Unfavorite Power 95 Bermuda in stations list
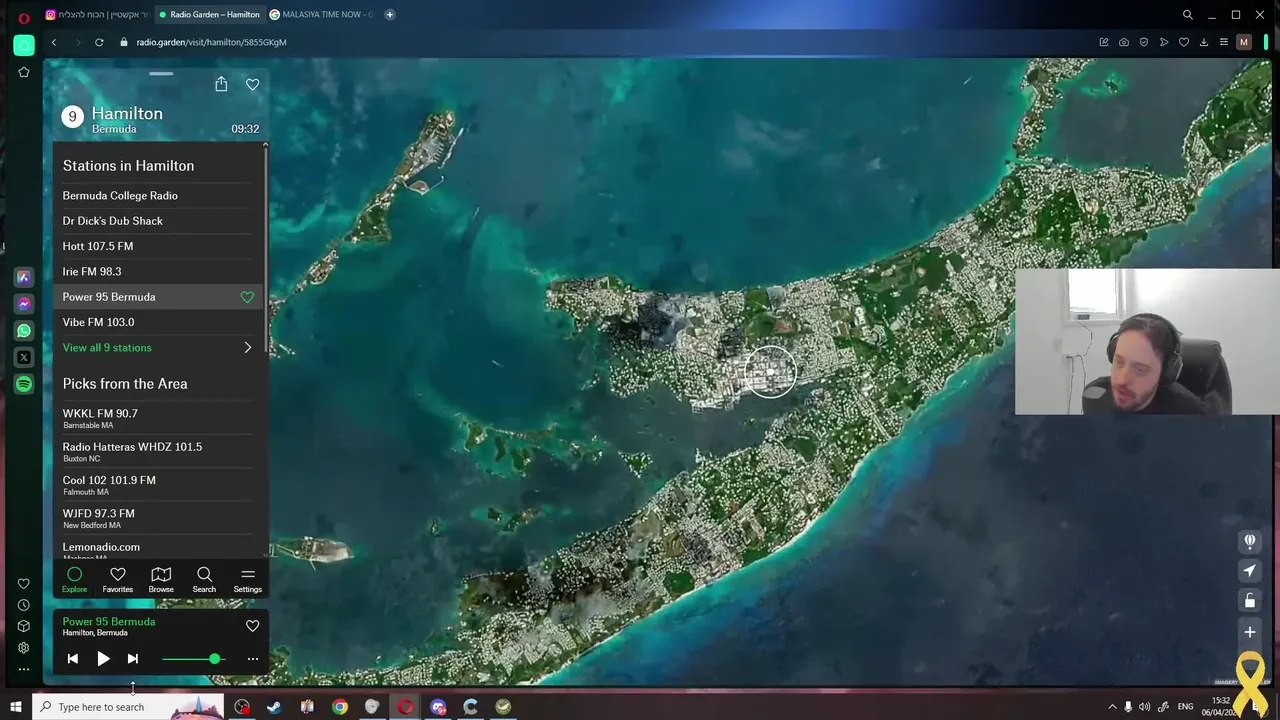The height and width of the screenshot is (720, 1280). [247, 297]
